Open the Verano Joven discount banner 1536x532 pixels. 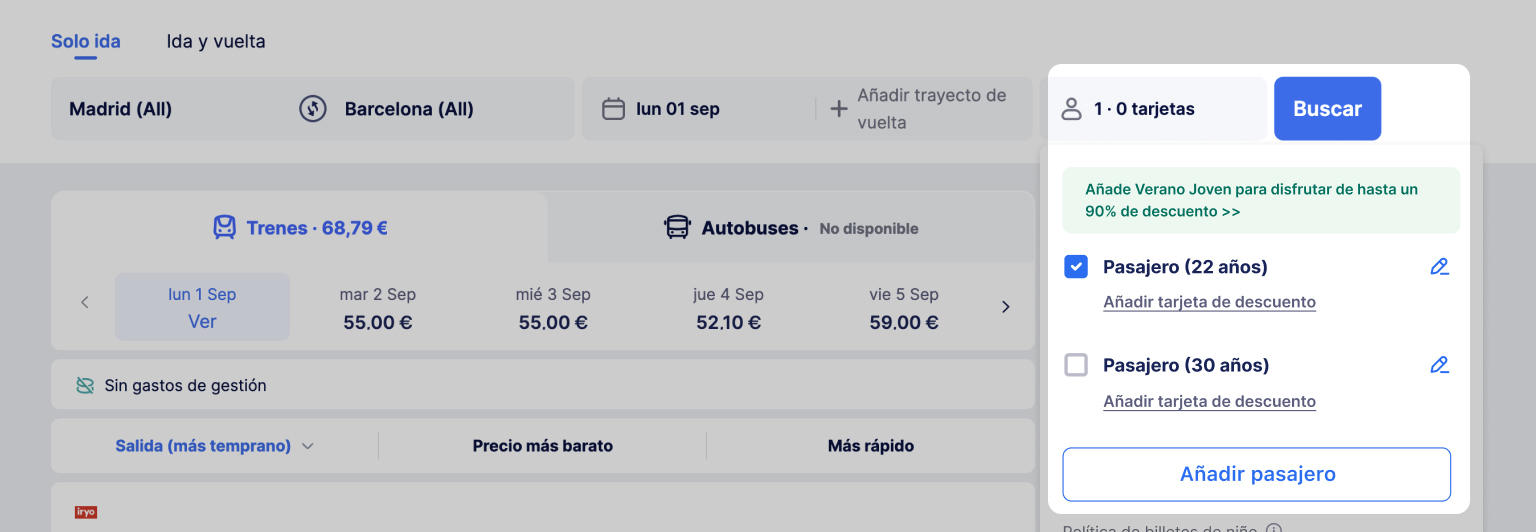(1260, 200)
